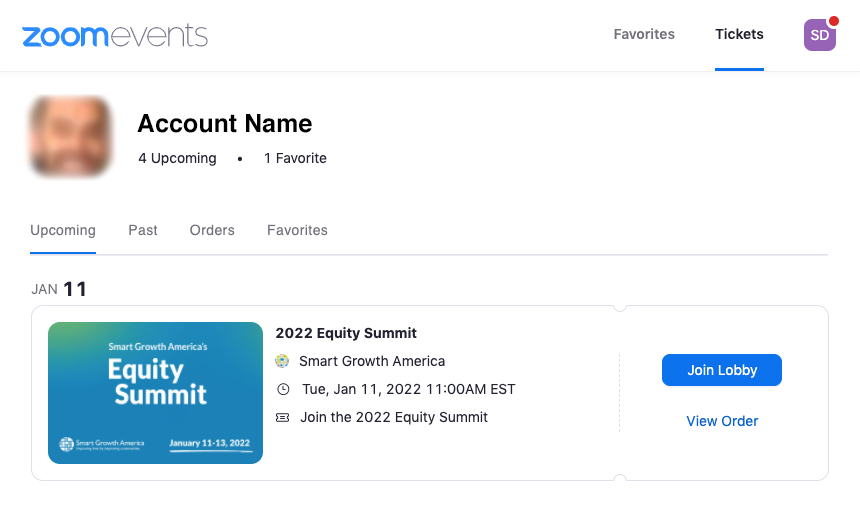
Task: Click the 1 Favorite count
Action: coord(295,158)
